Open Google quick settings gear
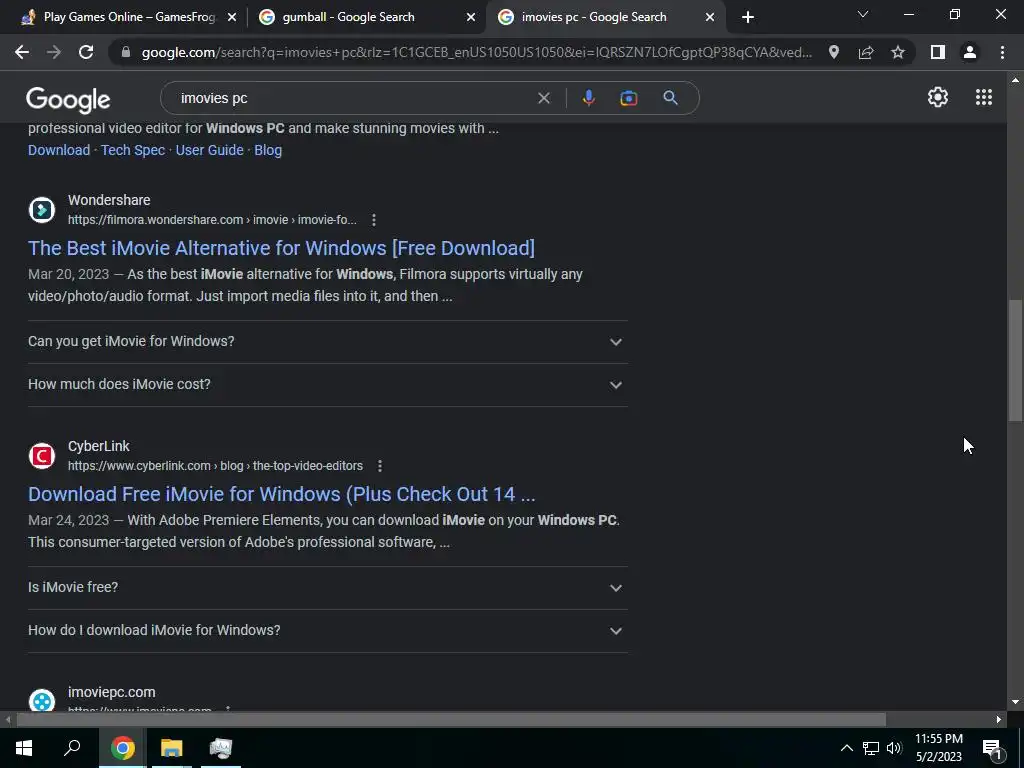 (x=938, y=97)
